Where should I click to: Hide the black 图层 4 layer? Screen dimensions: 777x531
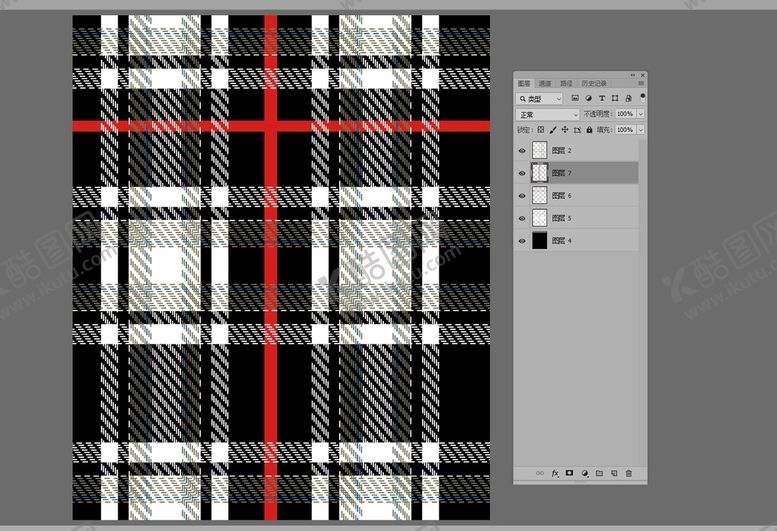522,241
